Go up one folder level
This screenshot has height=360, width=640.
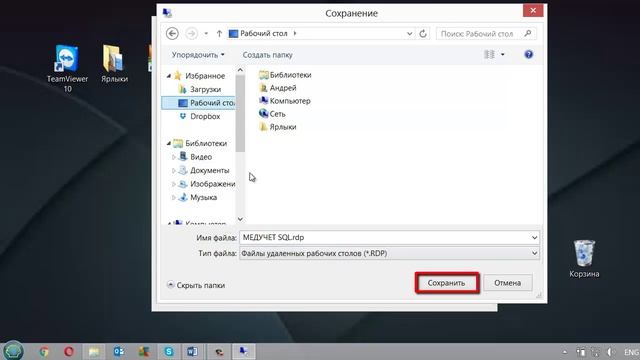[x=219, y=33]
